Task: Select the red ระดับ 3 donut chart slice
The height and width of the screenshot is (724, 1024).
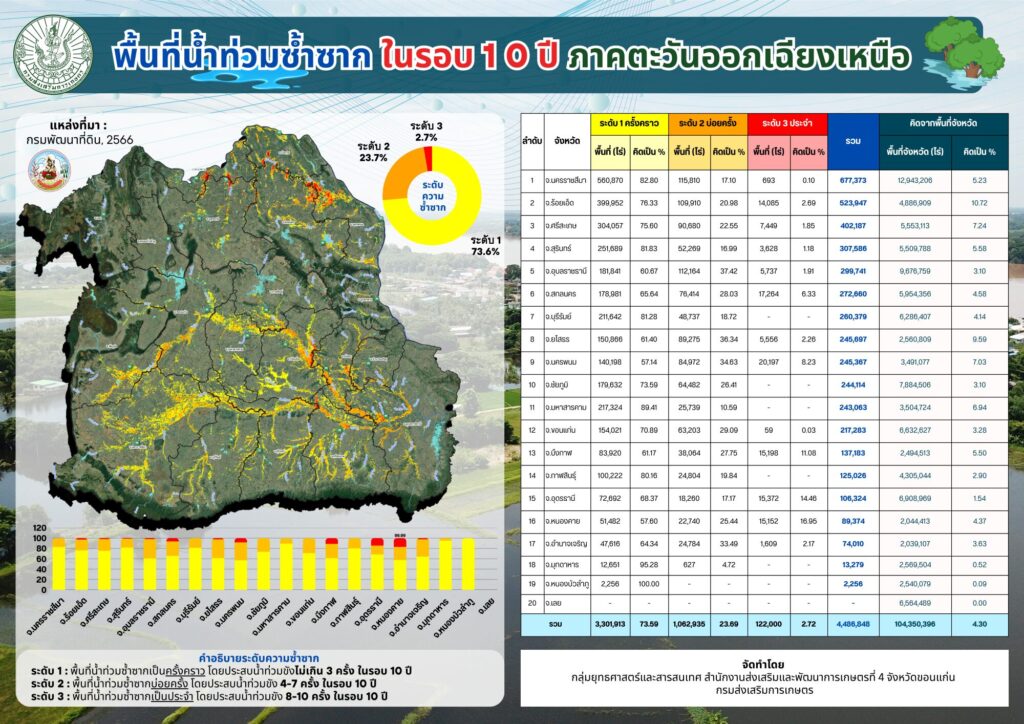Action: 428,158
